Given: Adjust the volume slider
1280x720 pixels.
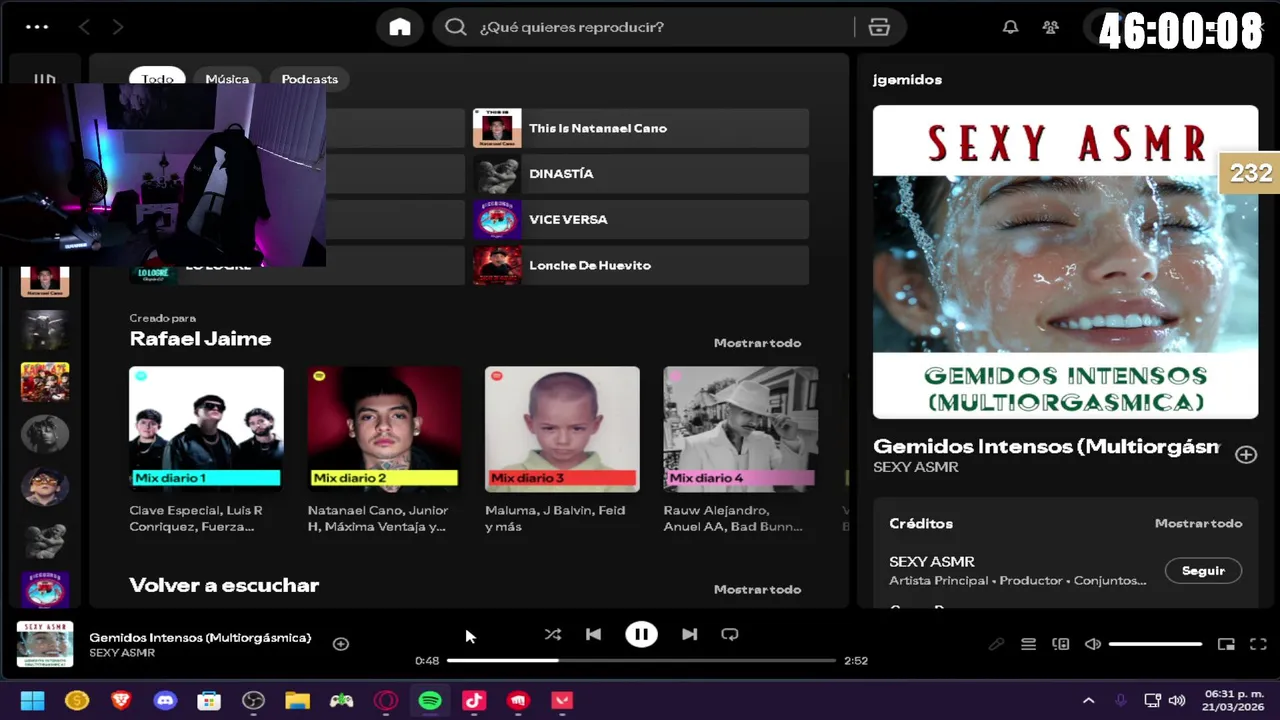Looking at the screenshot, I should [1155, 644].
